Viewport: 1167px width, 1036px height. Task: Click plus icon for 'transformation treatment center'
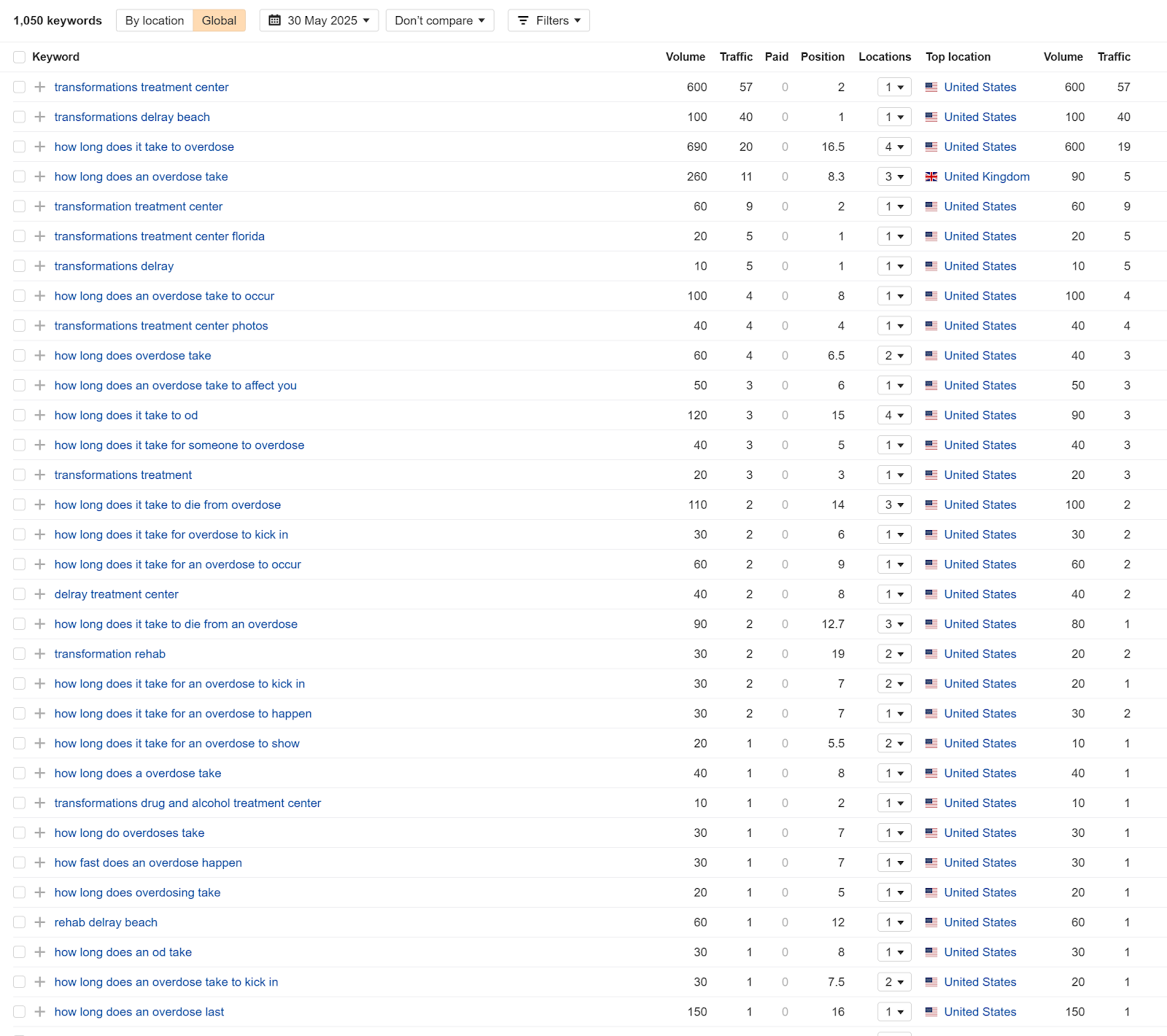40,207
